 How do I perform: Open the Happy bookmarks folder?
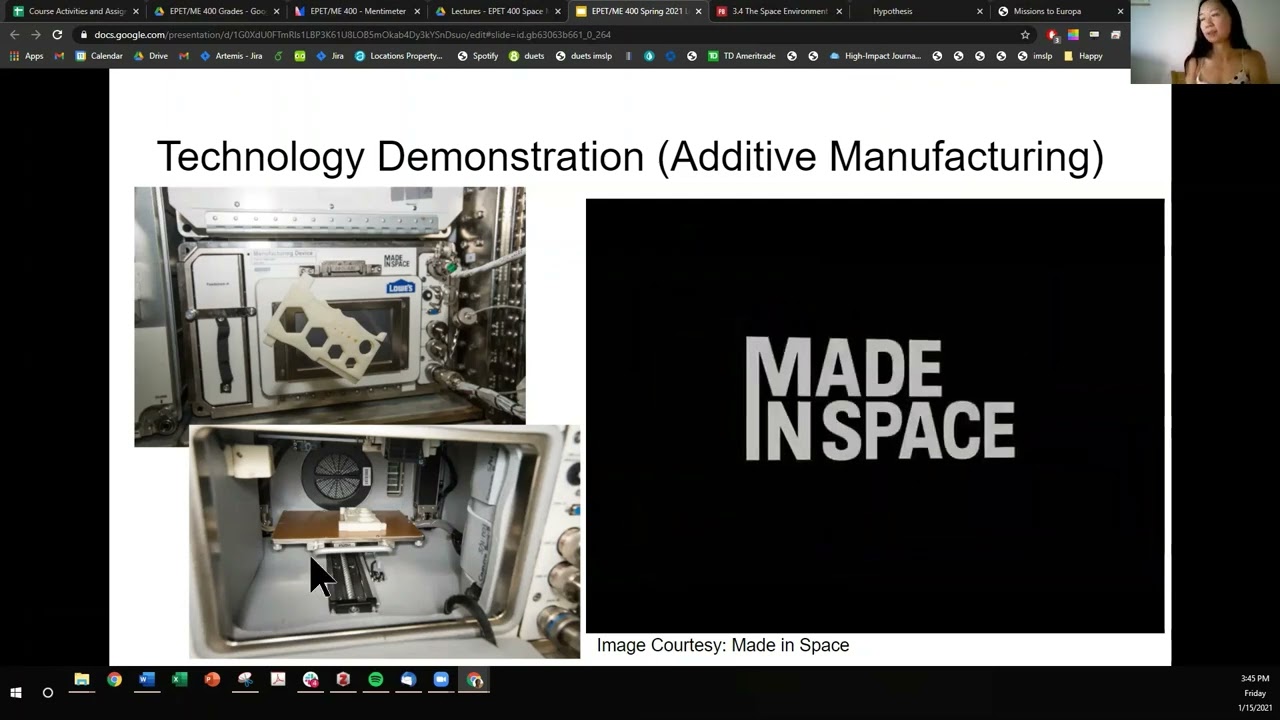(1083, 56)
